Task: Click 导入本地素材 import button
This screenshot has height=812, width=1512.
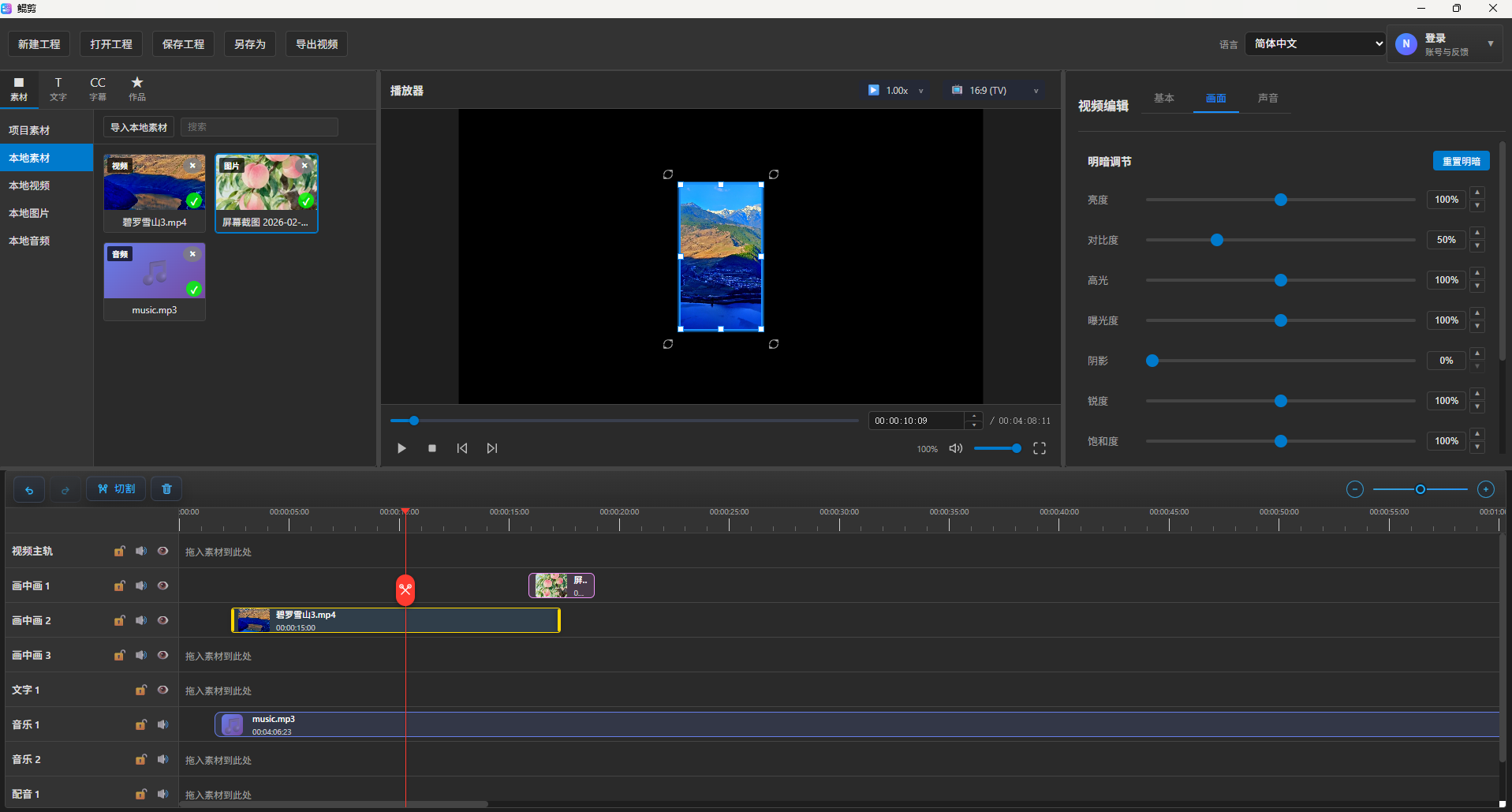Action: (x=139, y=127)
